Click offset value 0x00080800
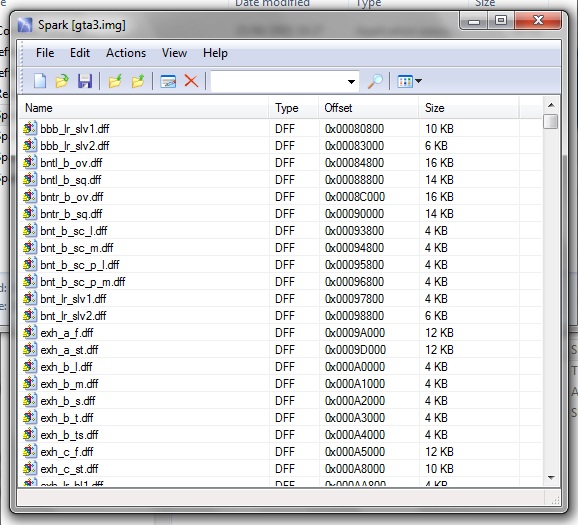Image resolution: width=578 pixels, height=525 pixels. 354,129
